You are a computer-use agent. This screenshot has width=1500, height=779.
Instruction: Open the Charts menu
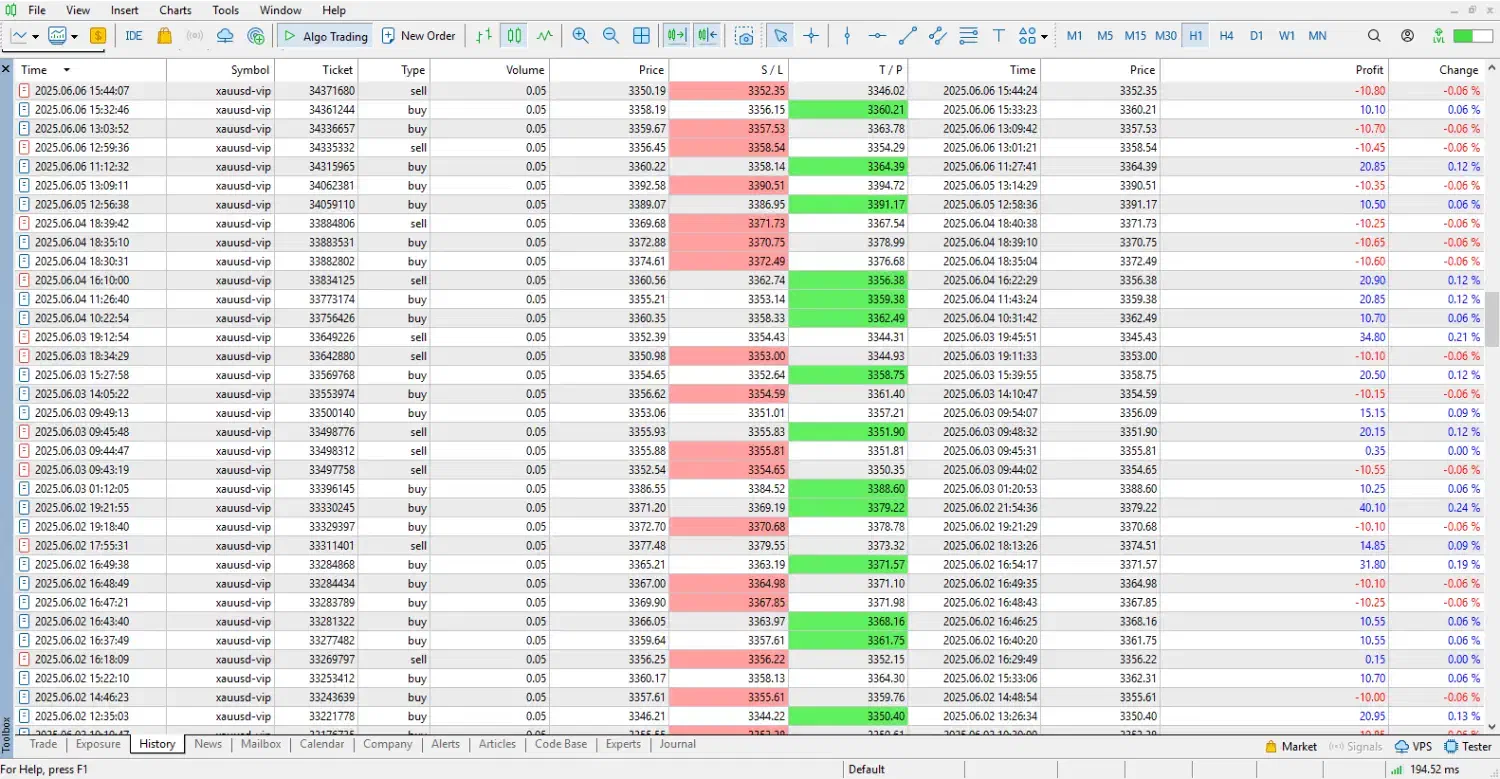[175, 10]
